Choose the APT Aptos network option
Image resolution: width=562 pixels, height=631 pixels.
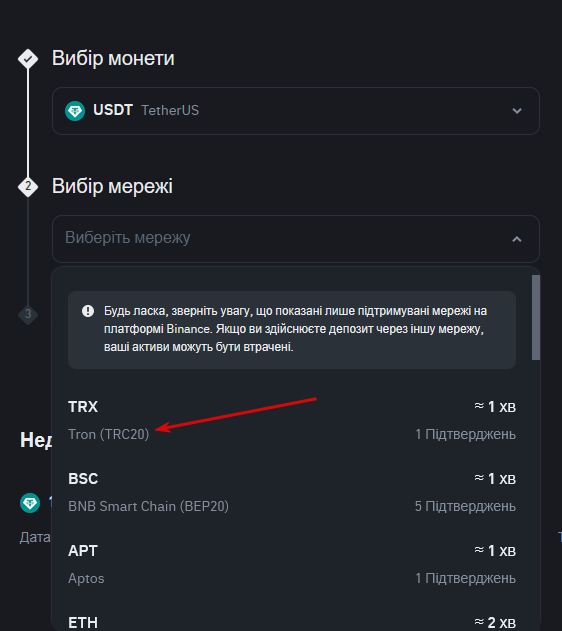point(292,564)
